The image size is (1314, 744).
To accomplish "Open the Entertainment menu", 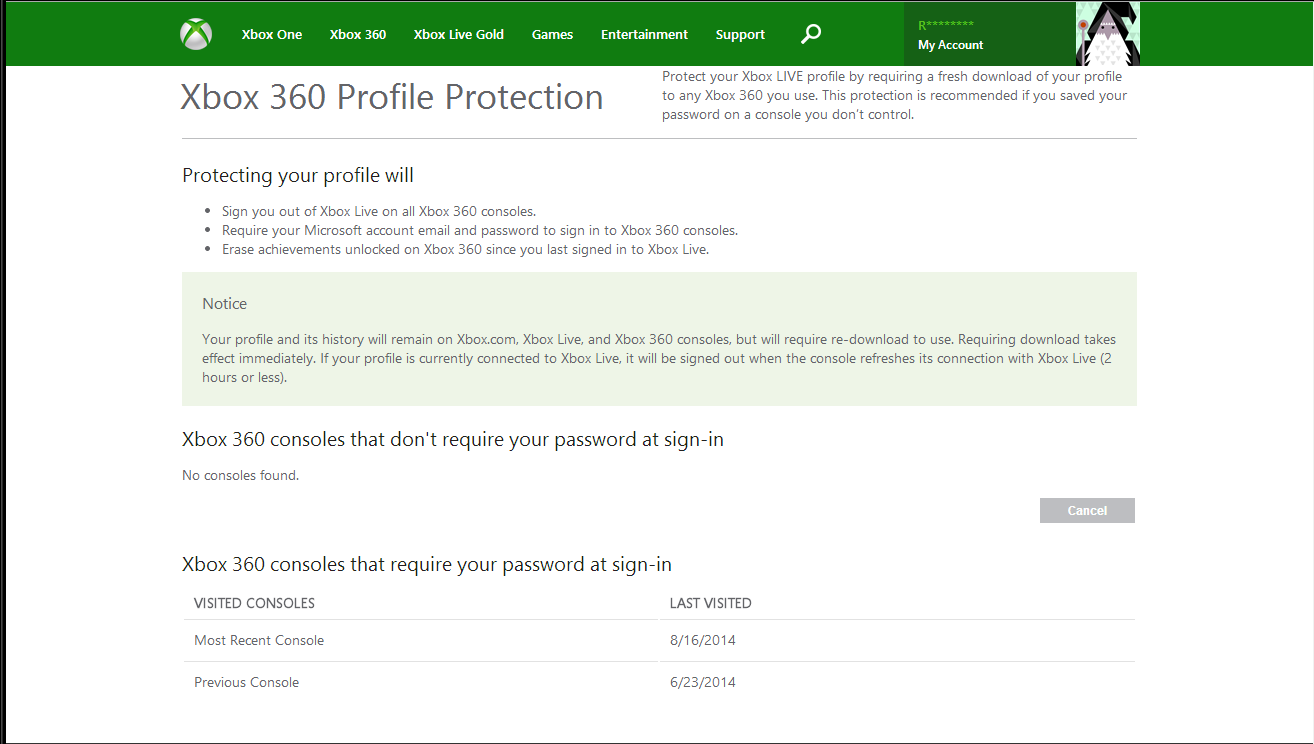I will 644,34.
